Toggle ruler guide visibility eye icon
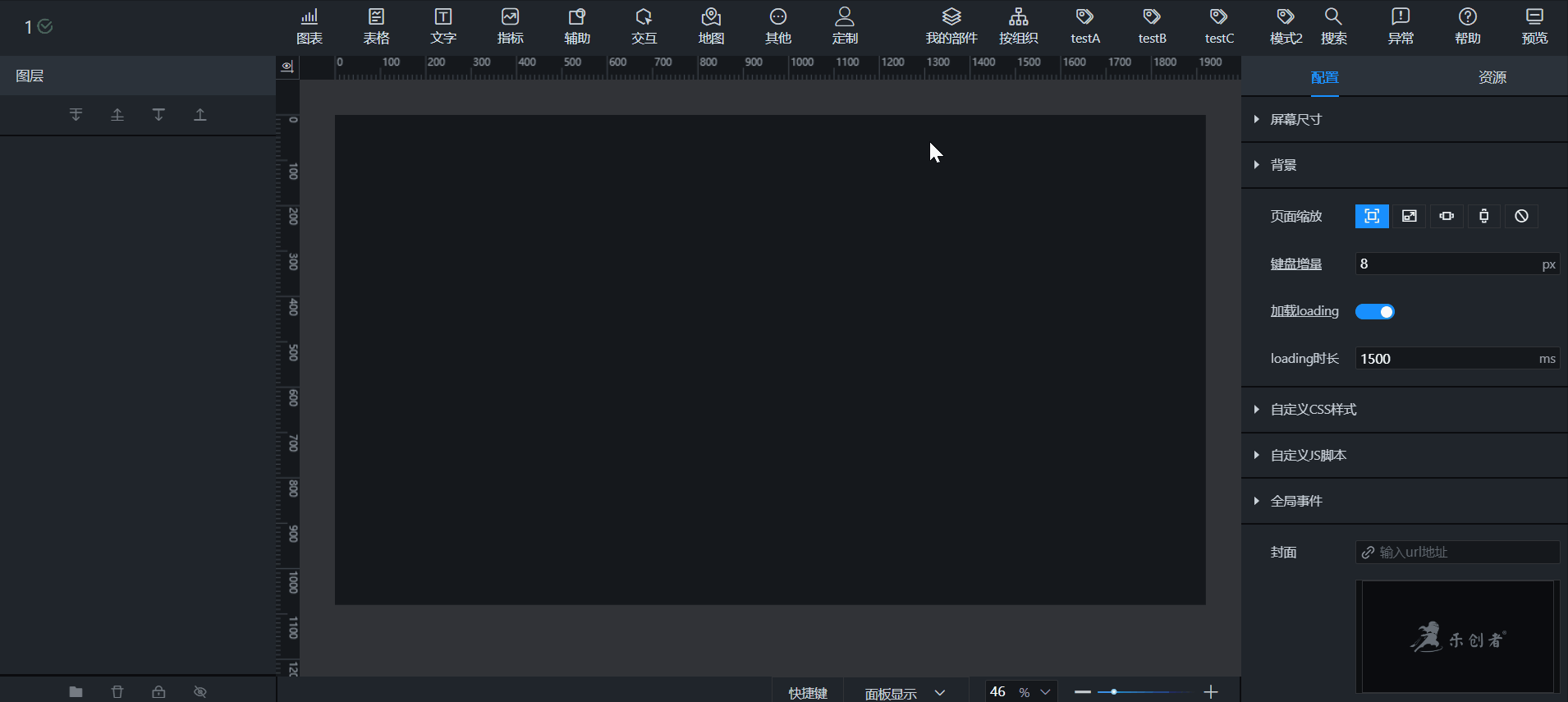This screenshot has height=702, width=1568. (x=287, y=67)
